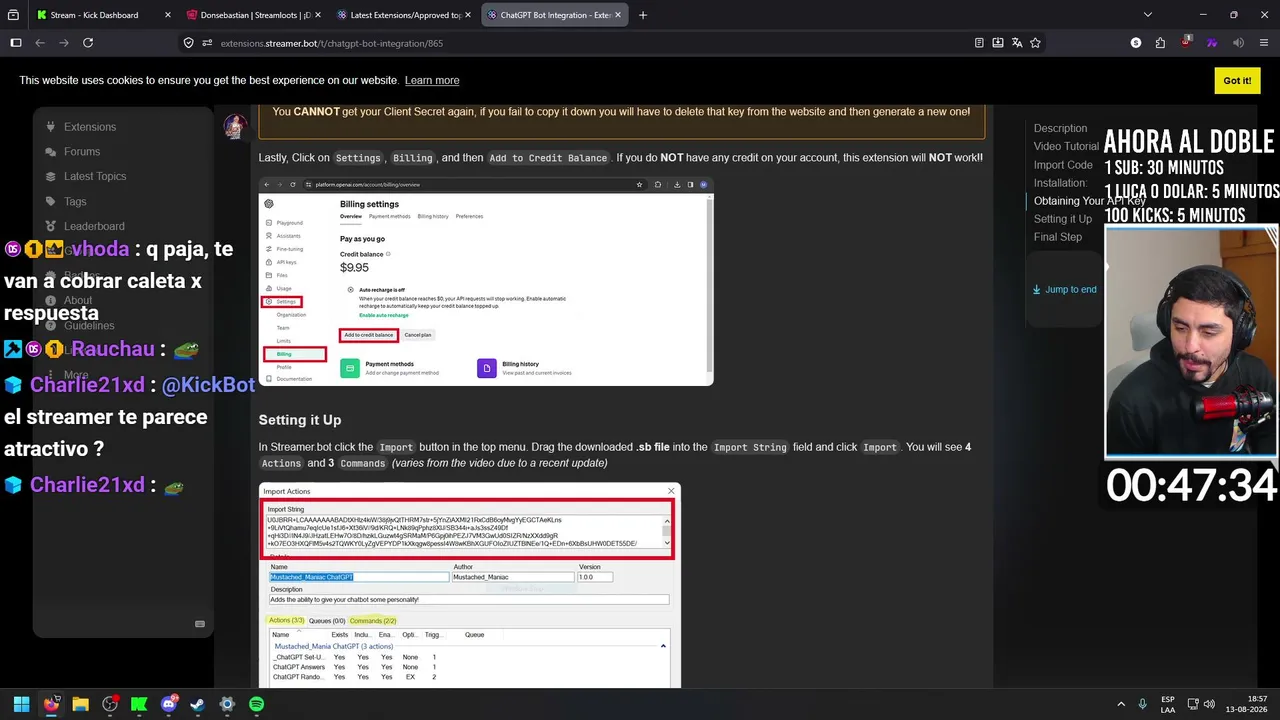Close the Latest Extensions/Approved topics tab
1280x720 pixels.
point(467,15)
